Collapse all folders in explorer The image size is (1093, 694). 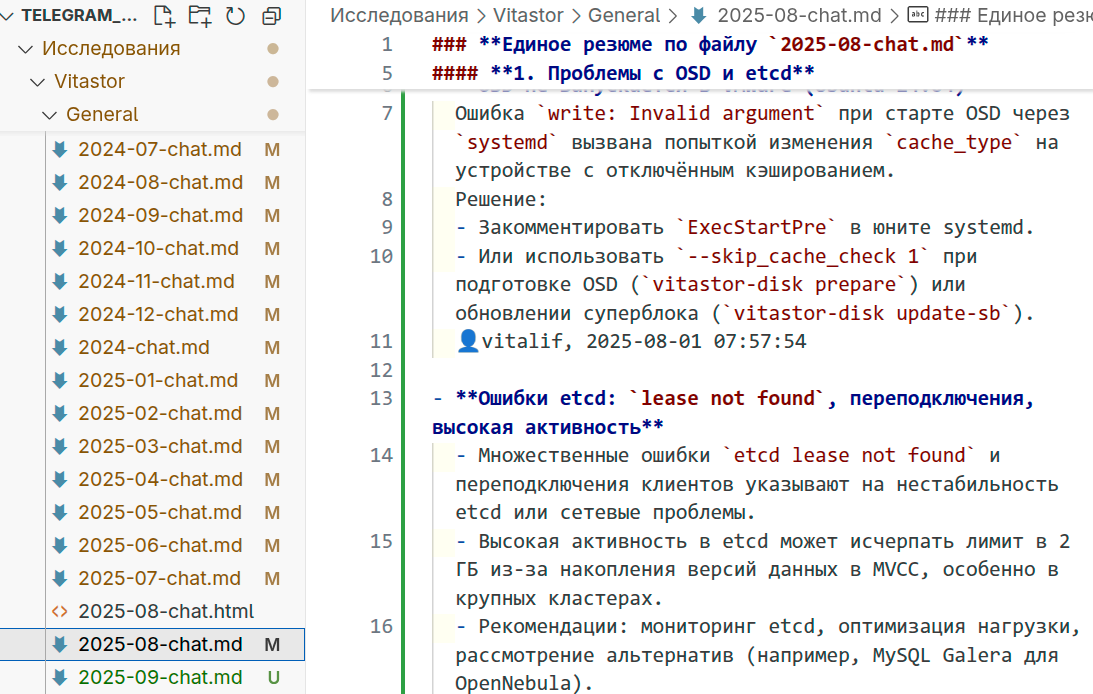coord(271,15)
